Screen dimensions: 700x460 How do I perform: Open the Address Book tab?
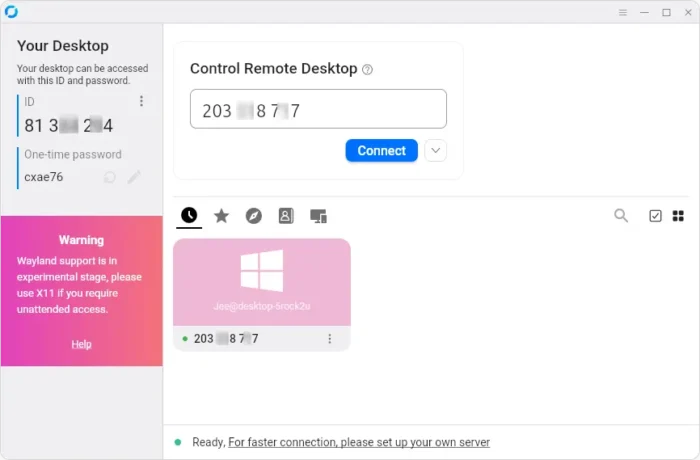[x=286, y=215]
